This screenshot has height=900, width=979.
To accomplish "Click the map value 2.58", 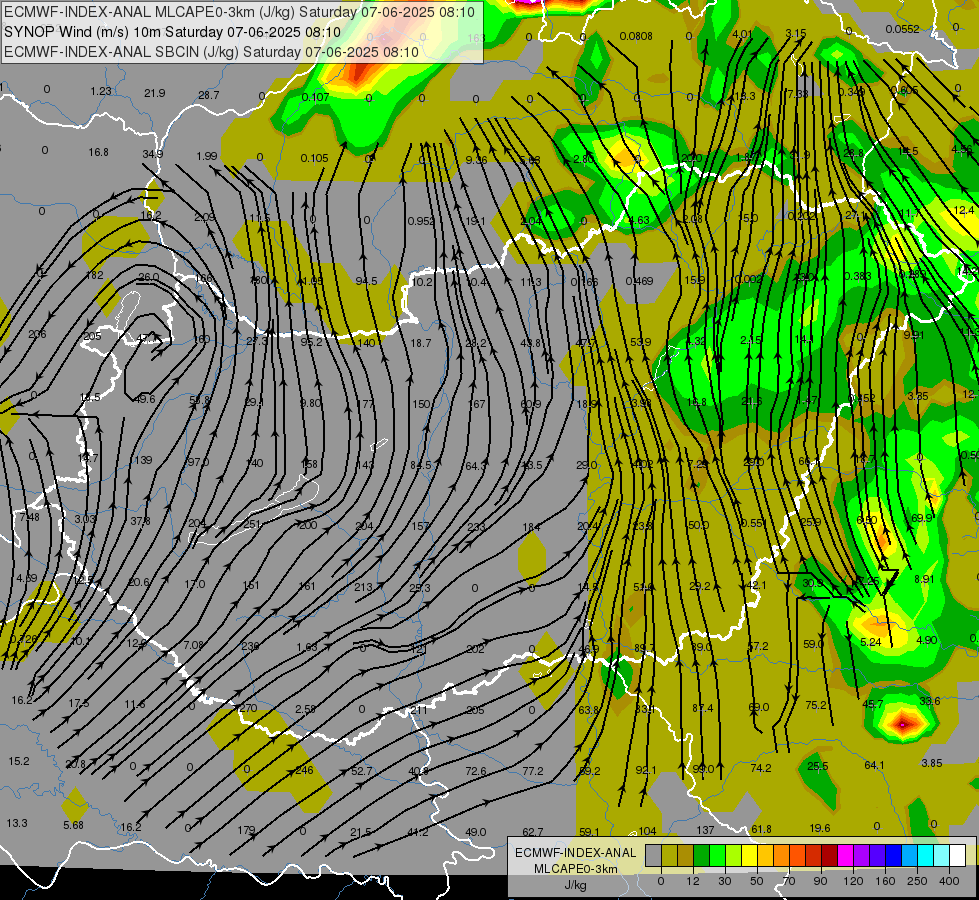I will tap(305, 709).
